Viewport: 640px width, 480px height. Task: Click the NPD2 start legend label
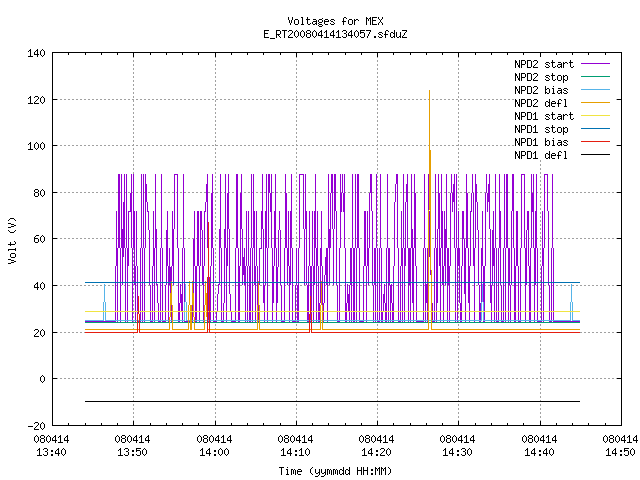(544, 64)
